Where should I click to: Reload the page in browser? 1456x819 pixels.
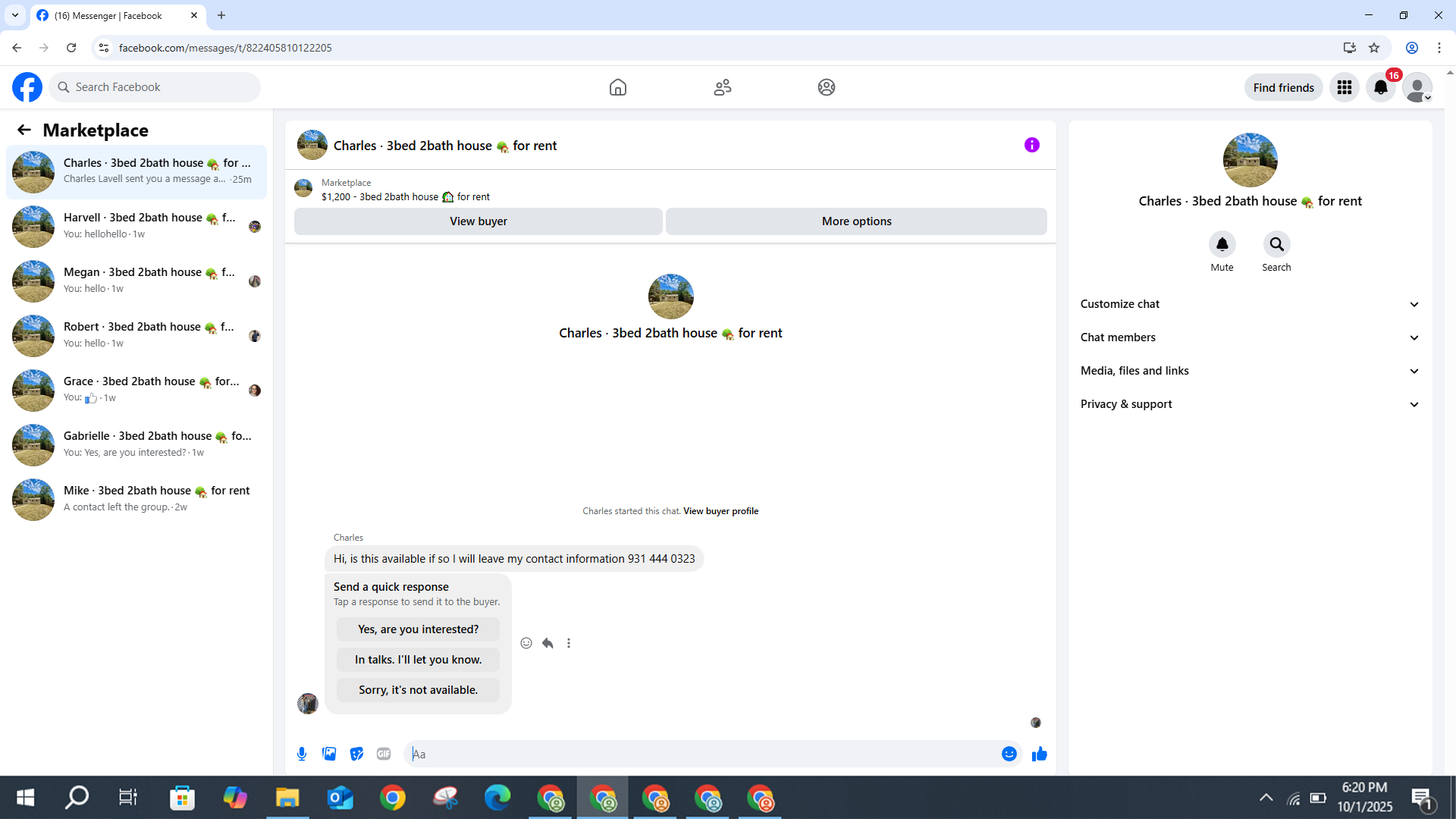71,48
